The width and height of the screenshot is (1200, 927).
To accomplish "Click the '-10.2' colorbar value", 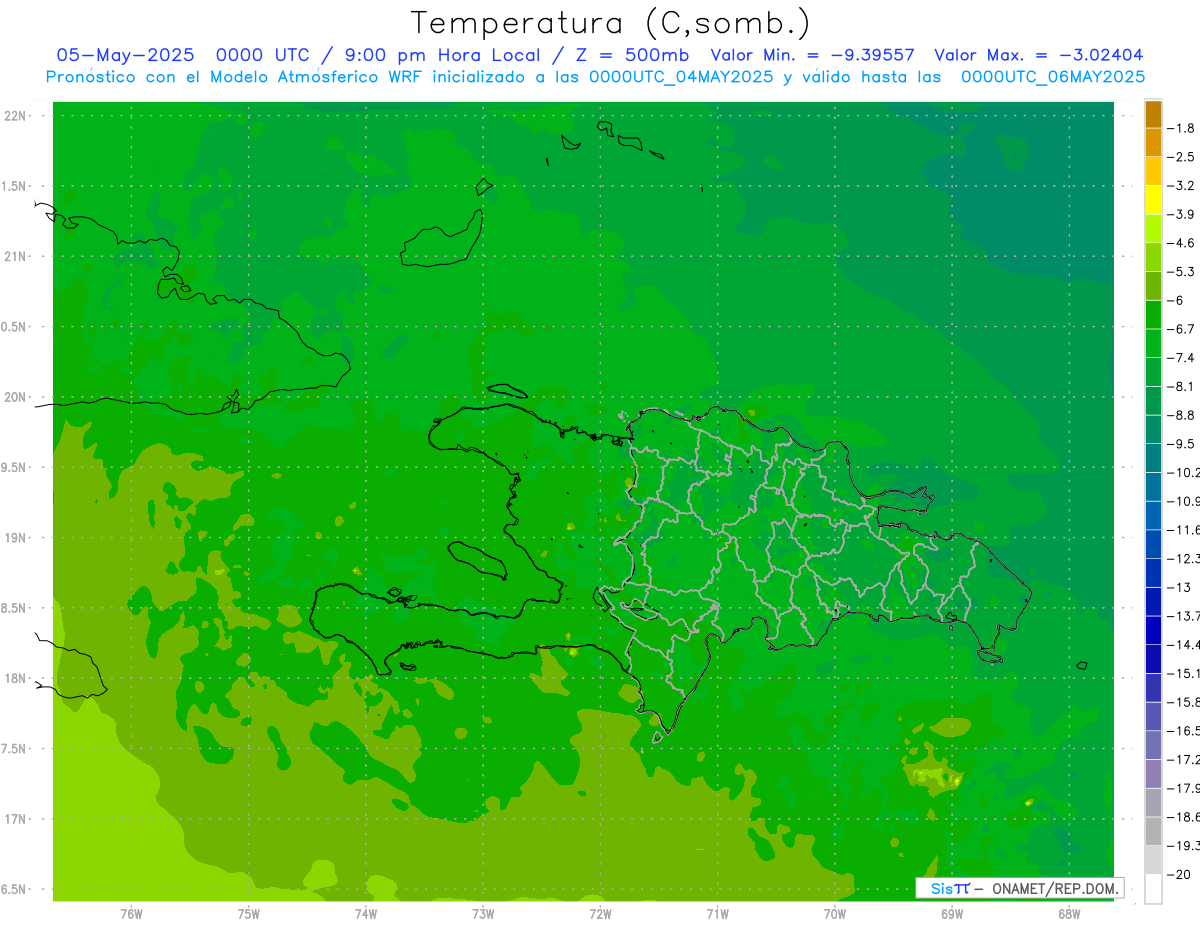I will pos(1186,472).
